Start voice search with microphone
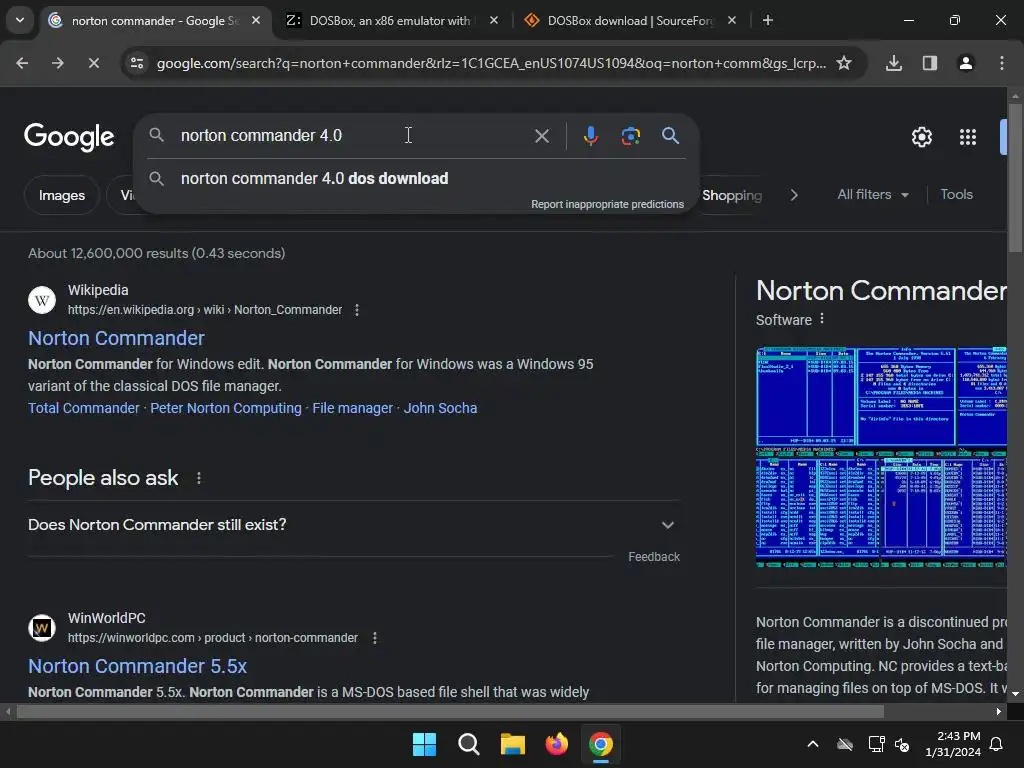 [590, 136]
